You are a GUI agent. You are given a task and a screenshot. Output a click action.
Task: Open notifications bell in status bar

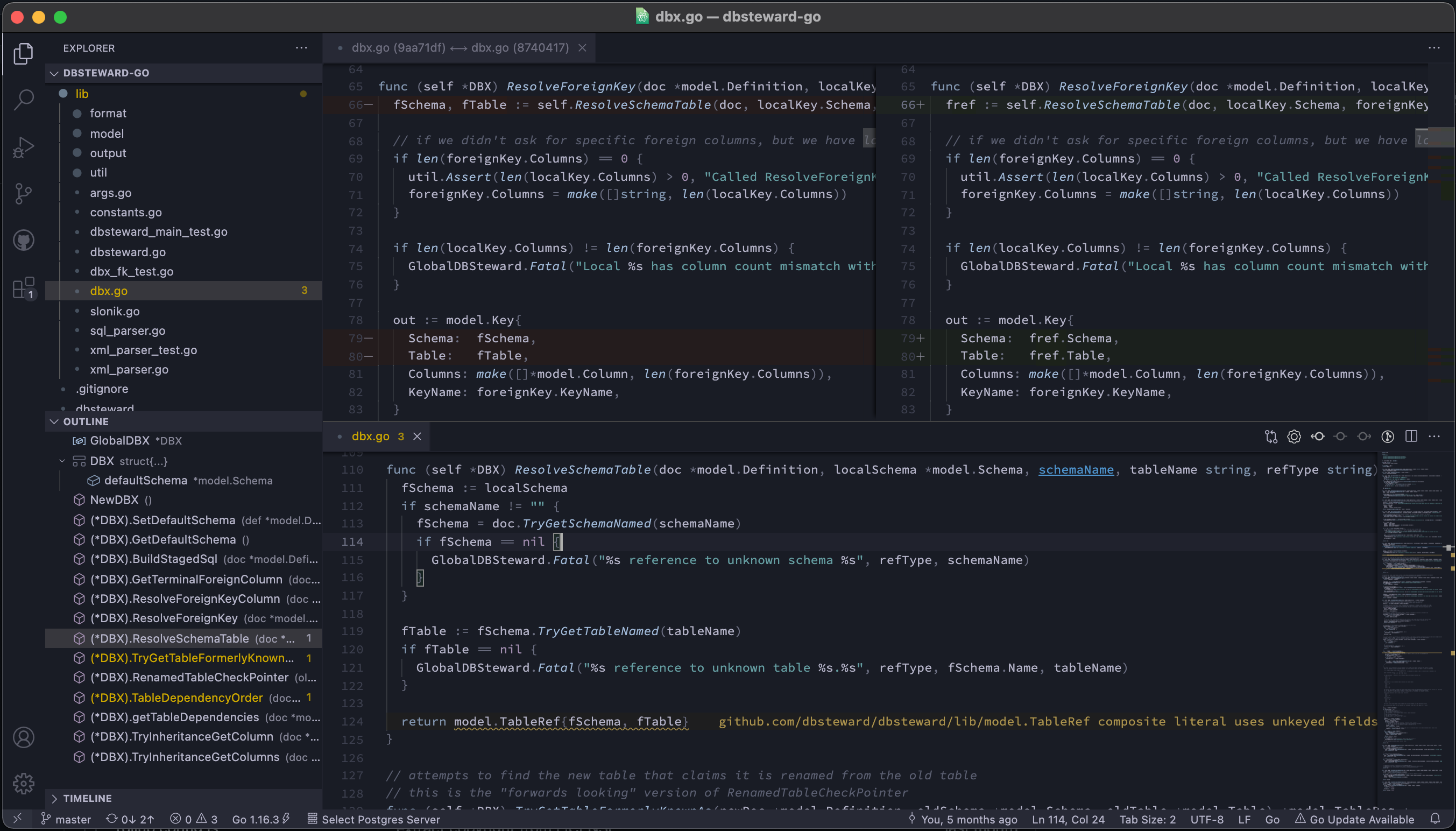click(1436, 819)
